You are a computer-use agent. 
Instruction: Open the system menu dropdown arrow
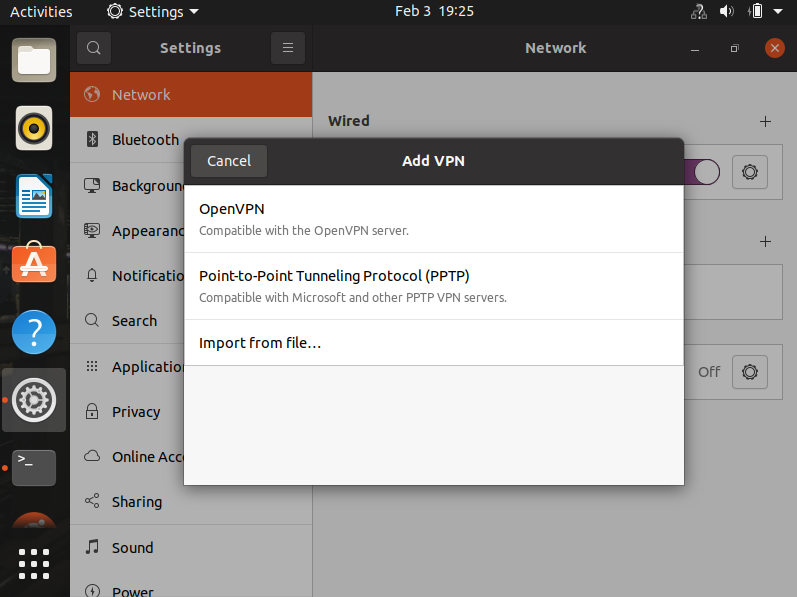click(778, 11)
